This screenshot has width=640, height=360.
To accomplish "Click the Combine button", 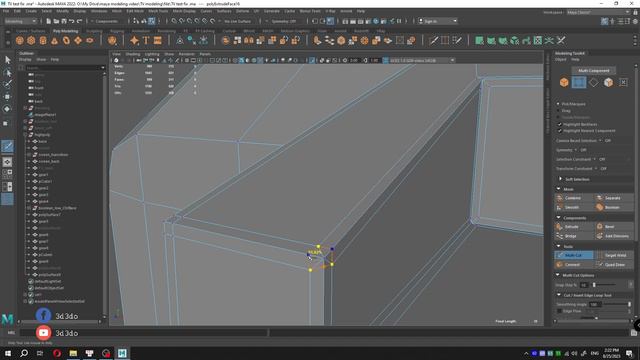I will pyautogui.click(x=574, y=198).
